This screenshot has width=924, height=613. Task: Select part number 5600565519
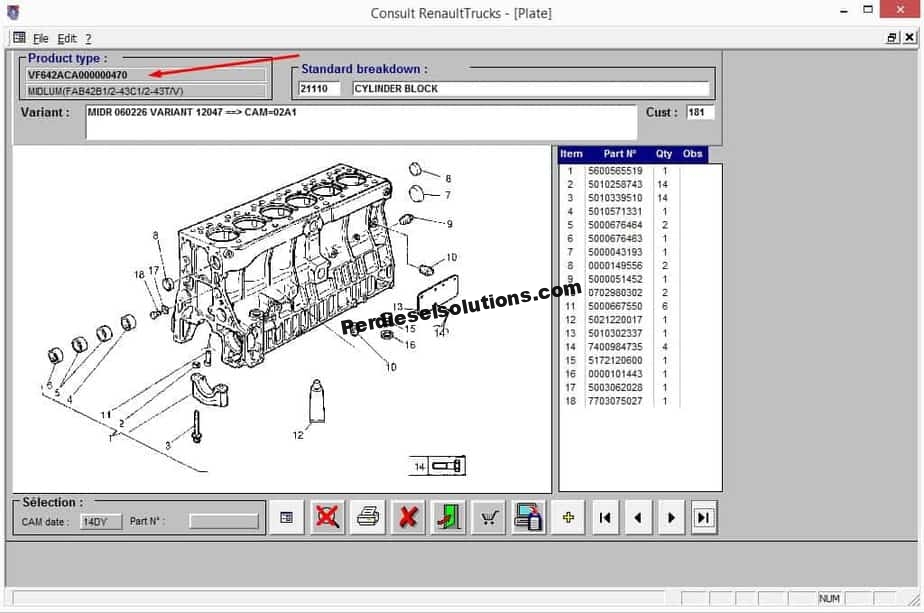(x=615, y=171)
